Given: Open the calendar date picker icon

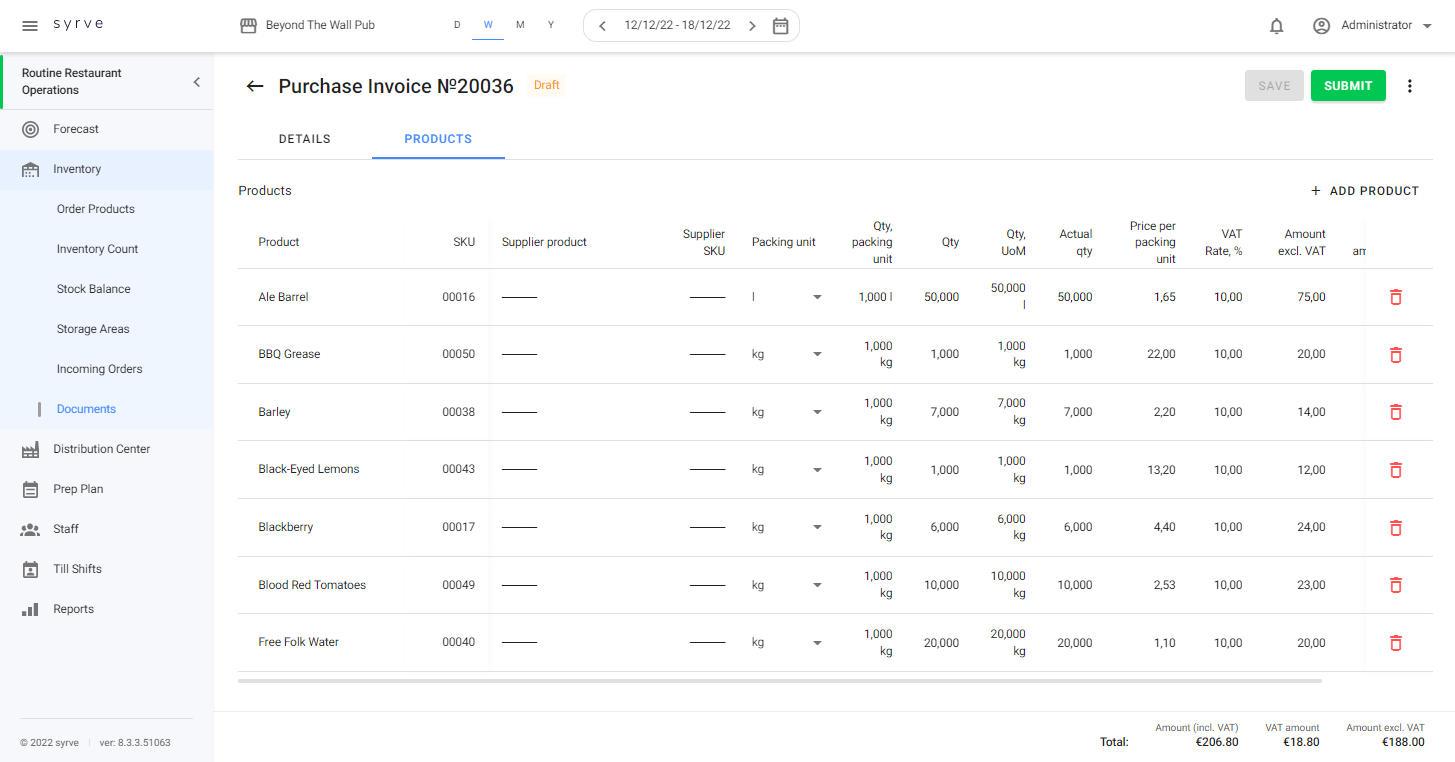Looking at the screenshot, I should 781,26.
